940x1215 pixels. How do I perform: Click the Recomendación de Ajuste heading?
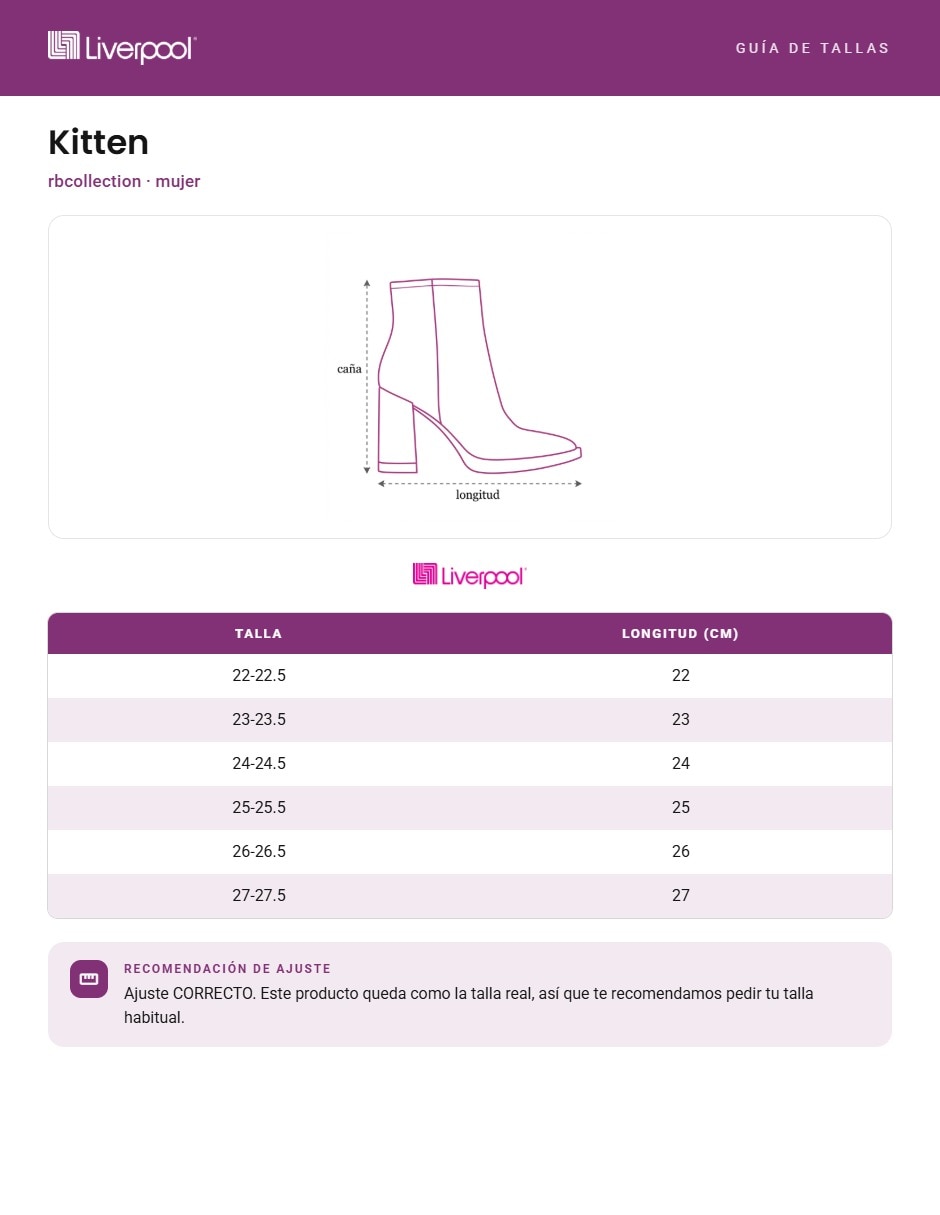tap(227, 969)
